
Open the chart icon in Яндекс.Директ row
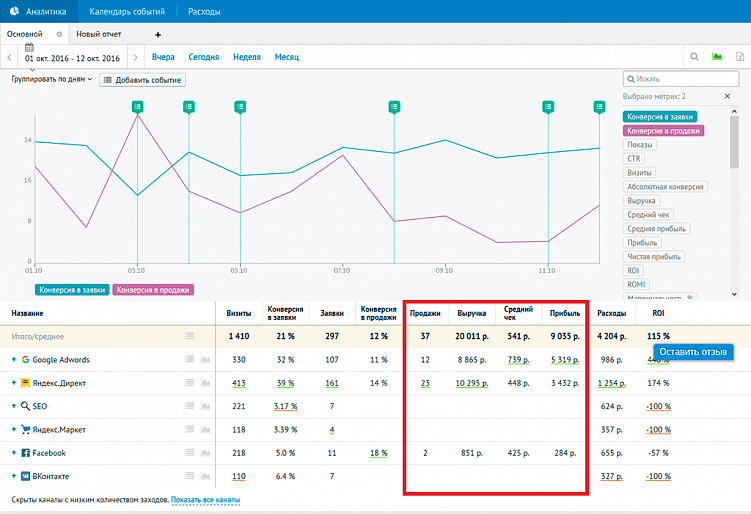click(207, 383)
